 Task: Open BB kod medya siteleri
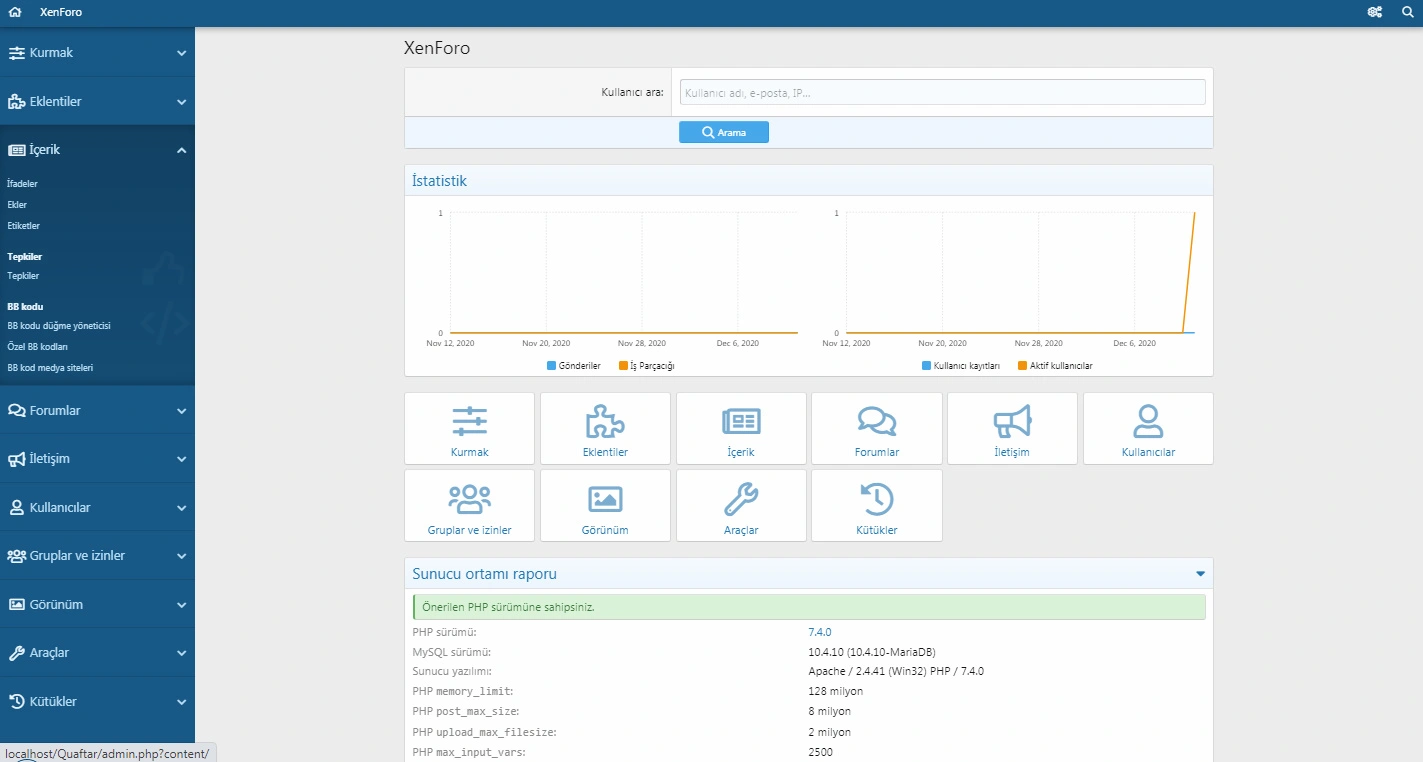pyautogui.click(x=50, y=368)
